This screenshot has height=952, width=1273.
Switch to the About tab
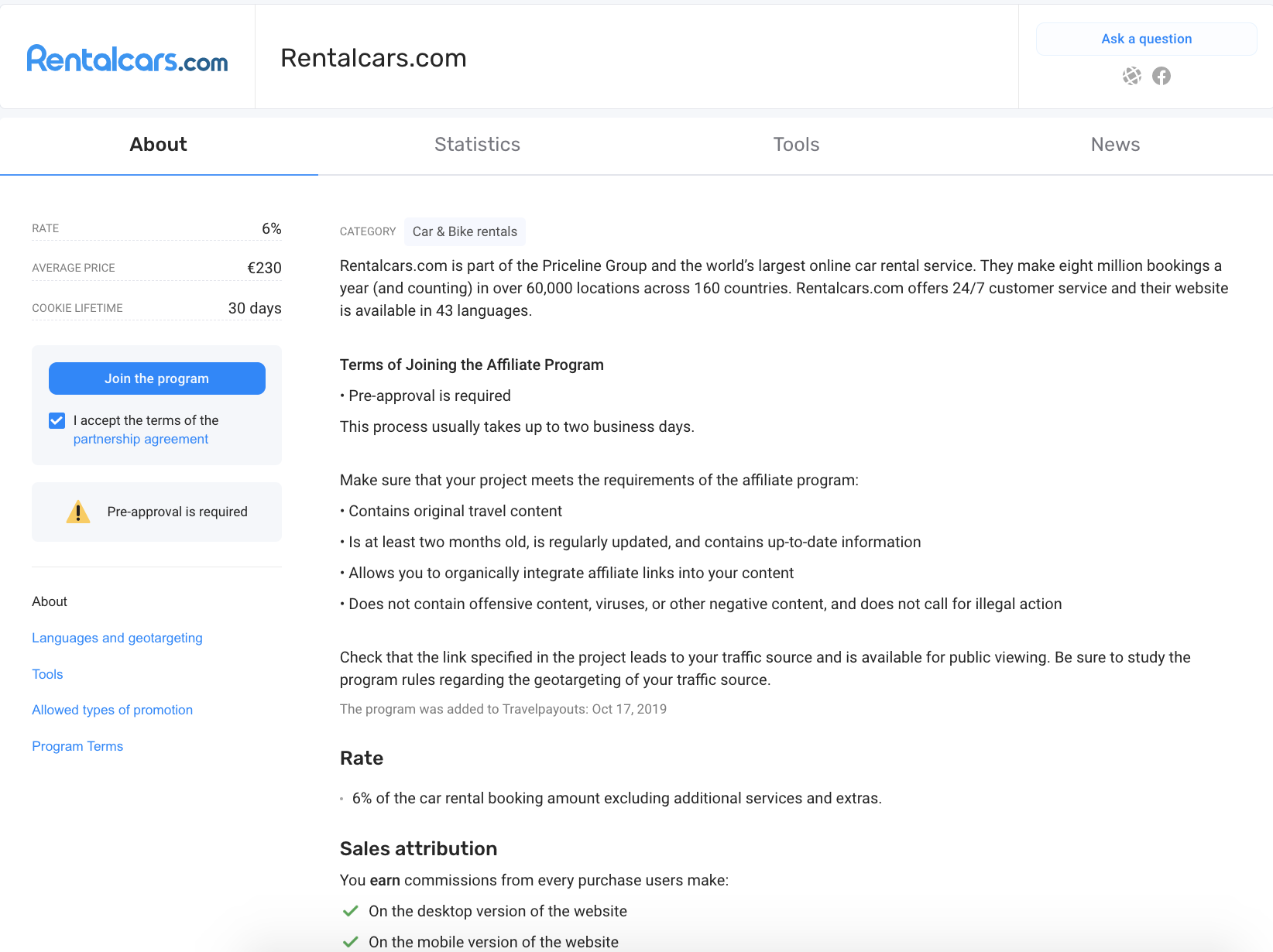point(159,145)
